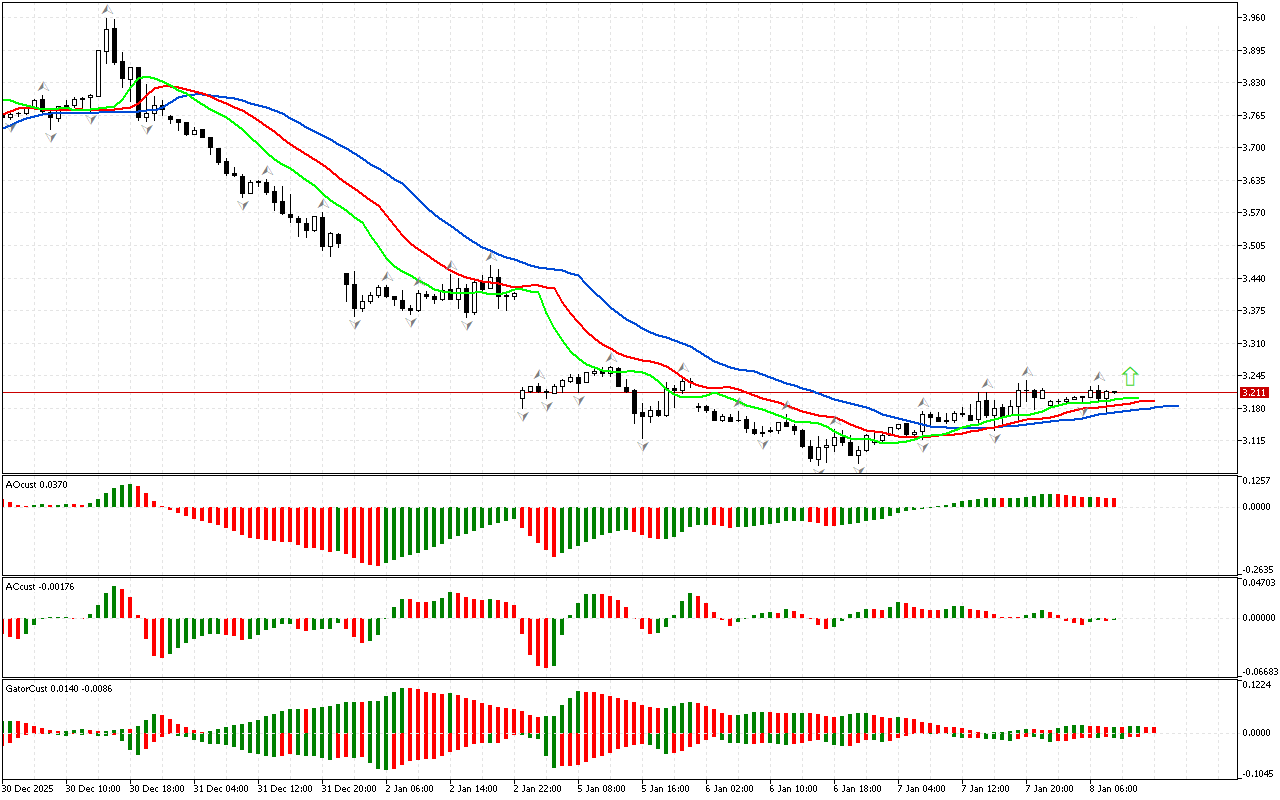Viewport: 1280px width, 800px height.
Task: Click the 5 Jan 16:00 time label
Action: (x=667, y=788)
